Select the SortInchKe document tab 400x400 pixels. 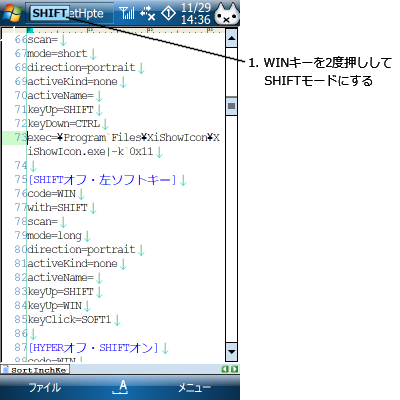[35, 369]
